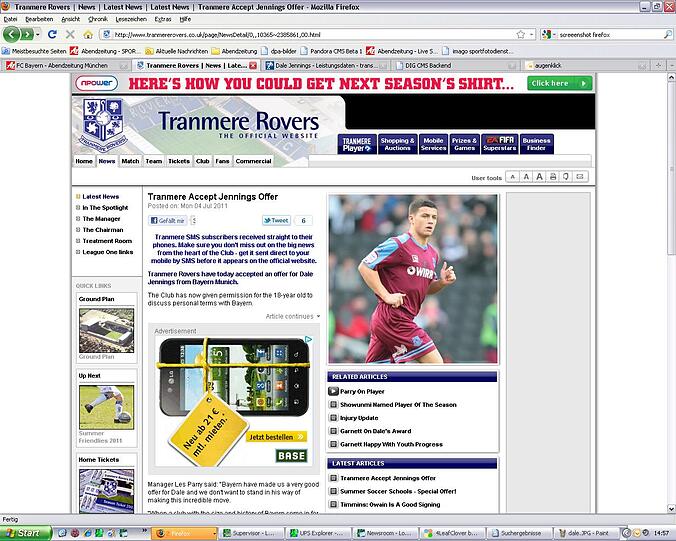Click Up Next Summer Friendlies thumbnail
The height and width of the screenshot is (541, 676).
(x=106, y=407)
